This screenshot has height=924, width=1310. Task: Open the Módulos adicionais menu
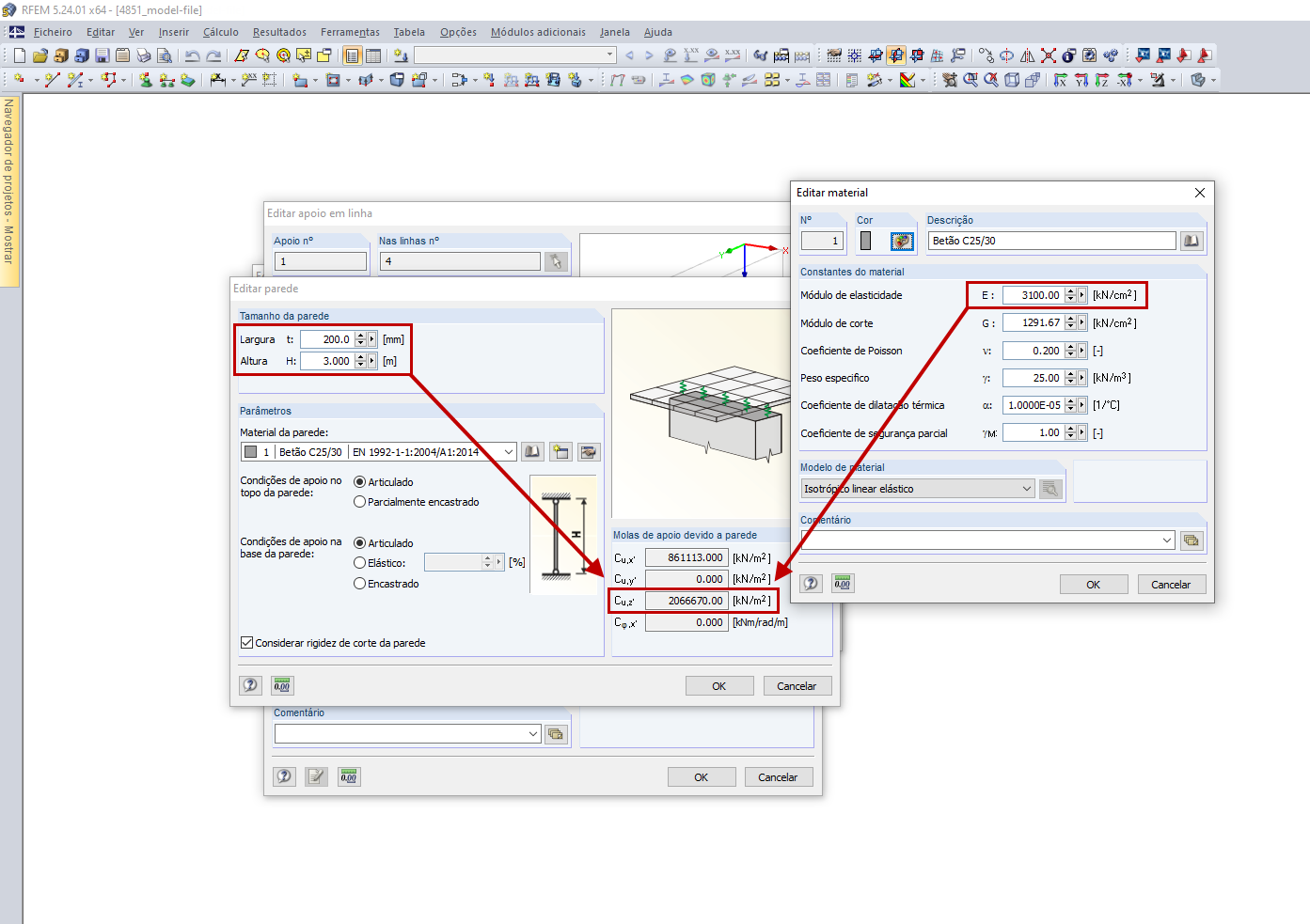point(538,32)
